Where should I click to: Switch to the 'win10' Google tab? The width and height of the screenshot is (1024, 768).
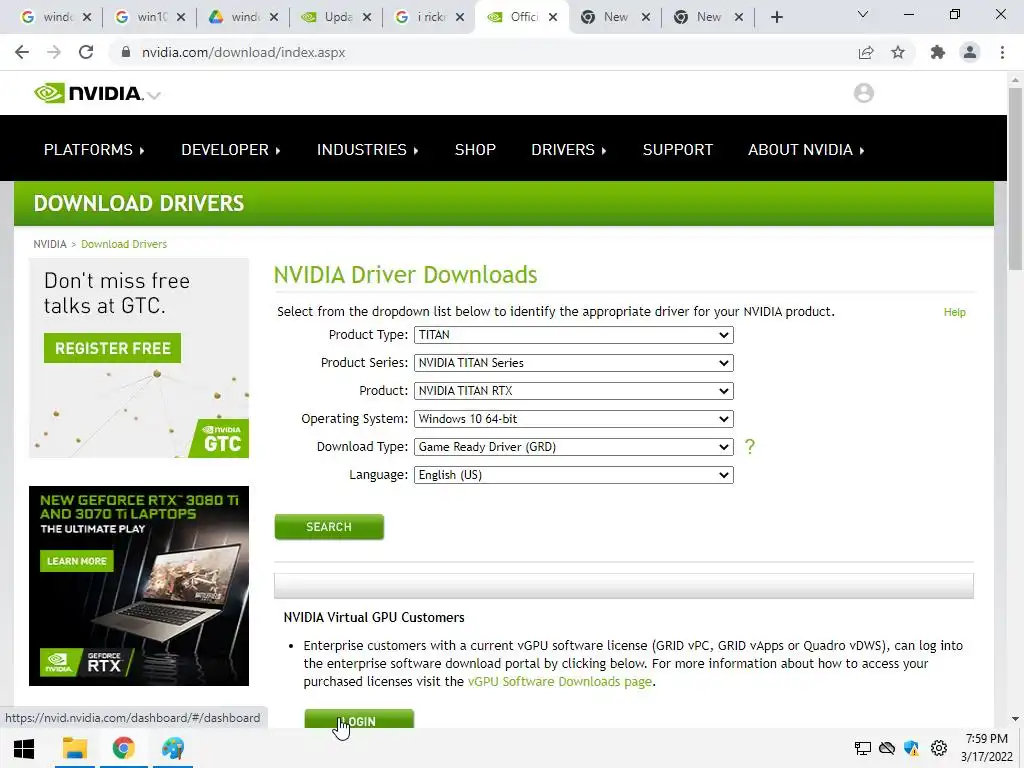pyautogui.click(x=150, y=17)
